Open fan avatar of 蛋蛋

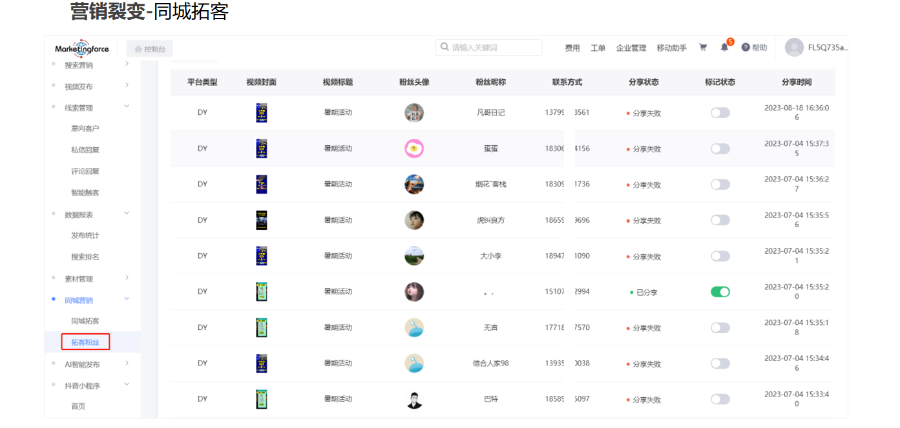414,149
